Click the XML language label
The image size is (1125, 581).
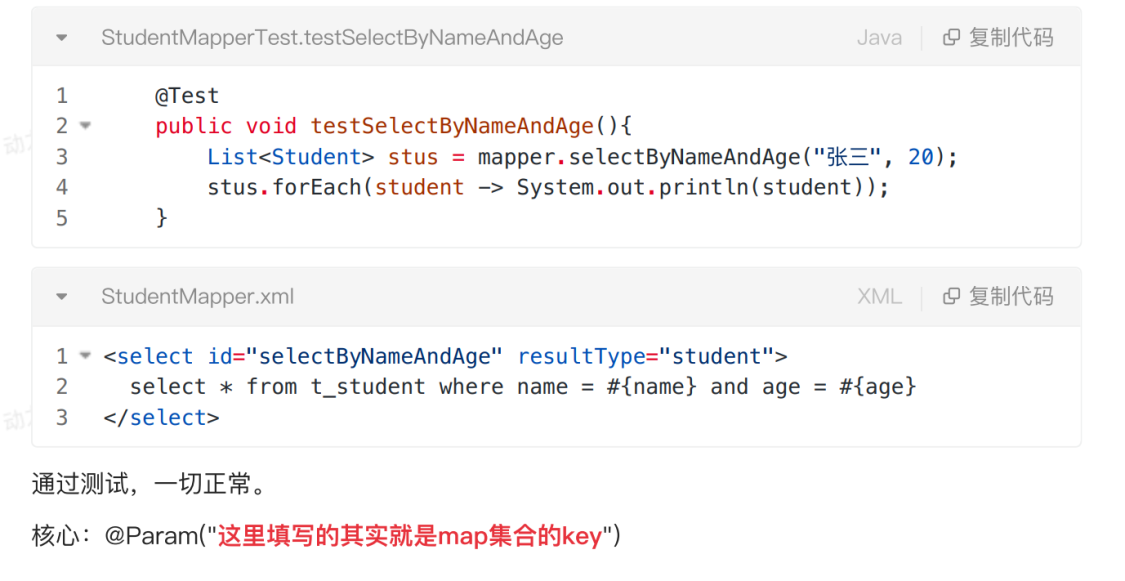point(879,297)
